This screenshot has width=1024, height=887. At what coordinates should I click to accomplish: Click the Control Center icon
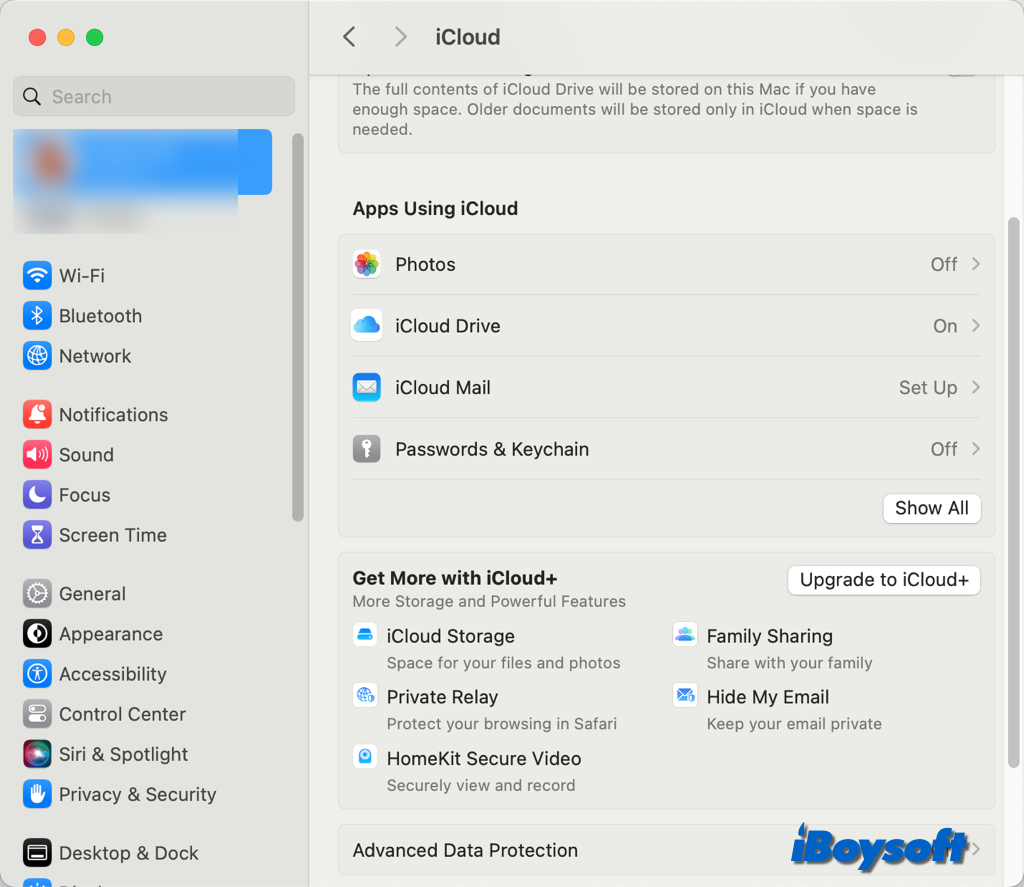point(37,714)
